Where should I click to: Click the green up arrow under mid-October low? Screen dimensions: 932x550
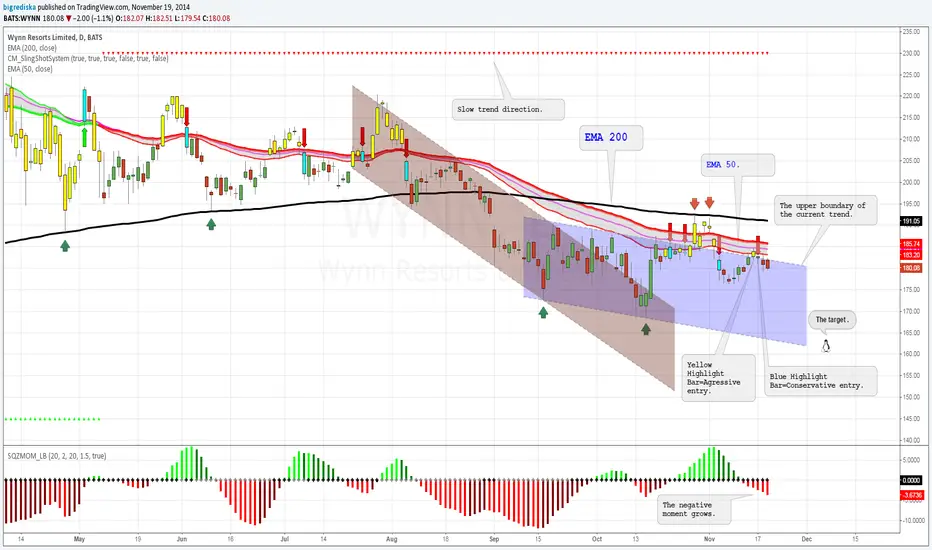646,329
